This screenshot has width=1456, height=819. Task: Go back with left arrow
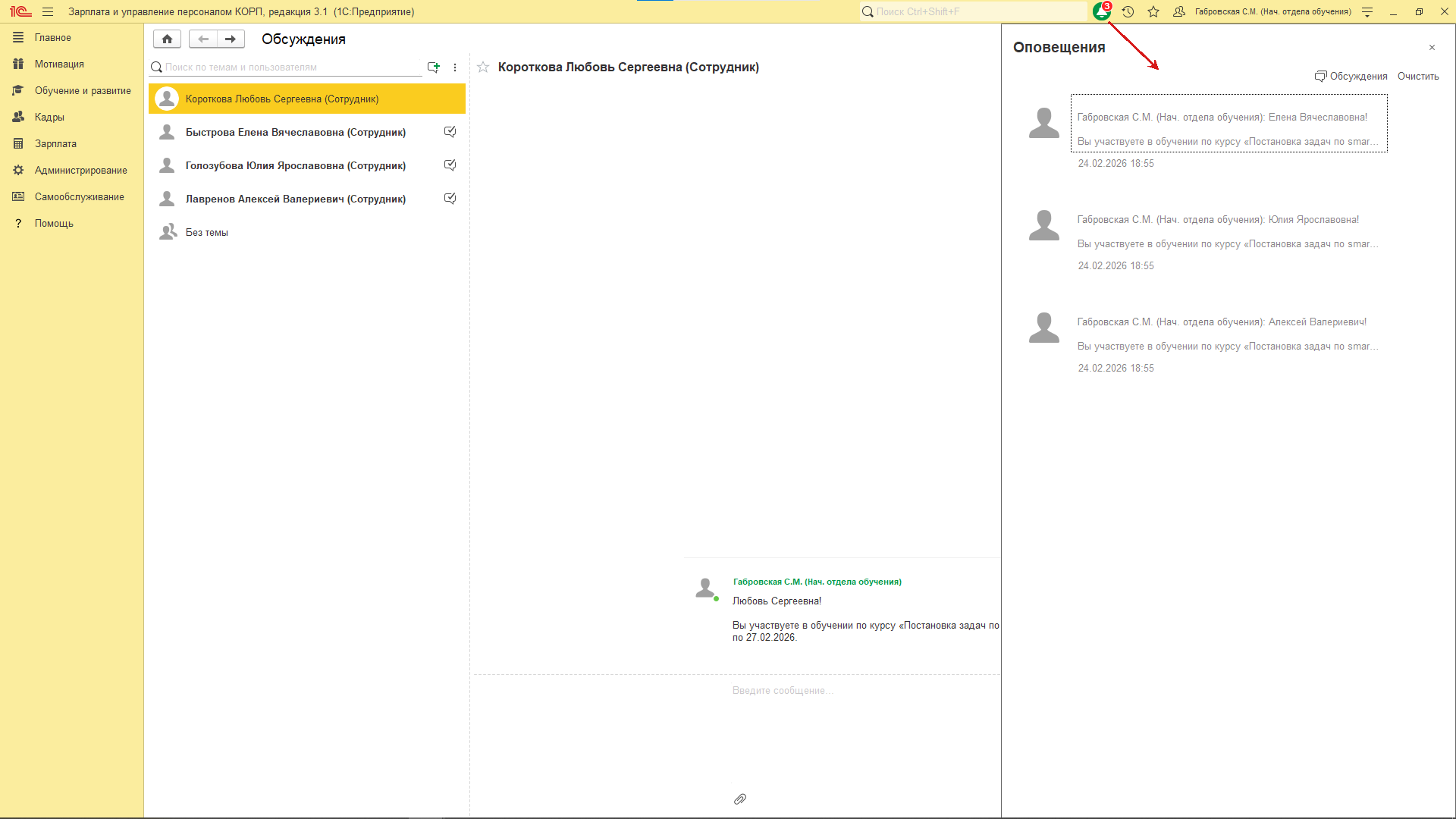[202, 39]
